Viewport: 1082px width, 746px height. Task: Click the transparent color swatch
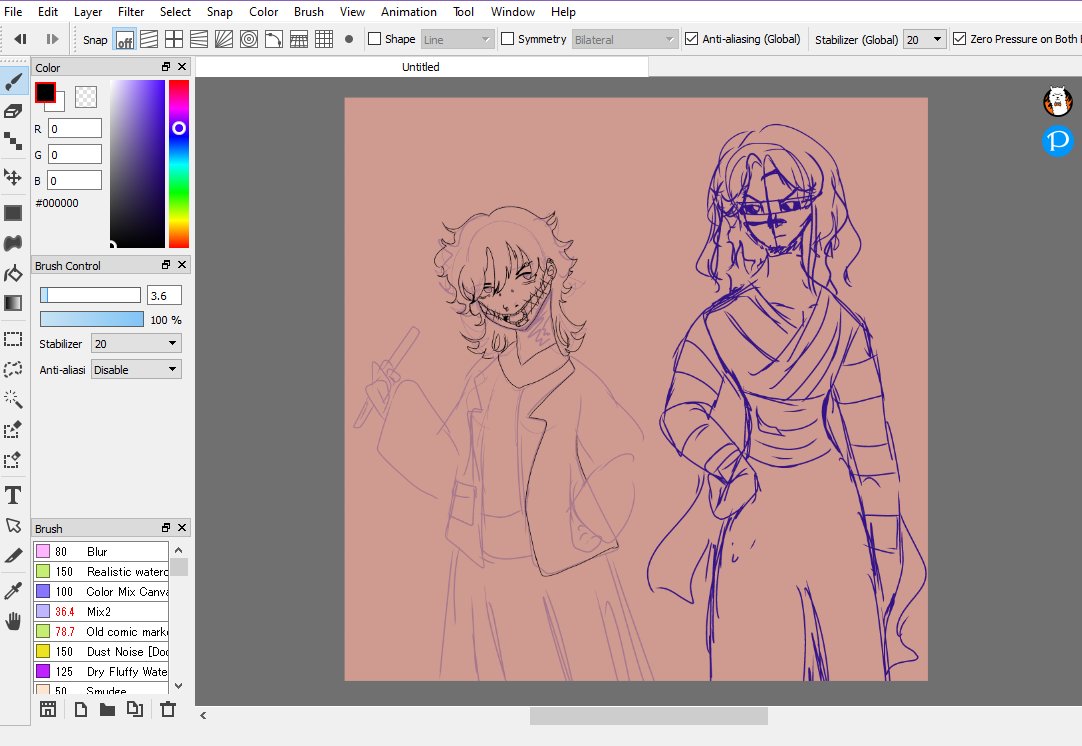86,97
